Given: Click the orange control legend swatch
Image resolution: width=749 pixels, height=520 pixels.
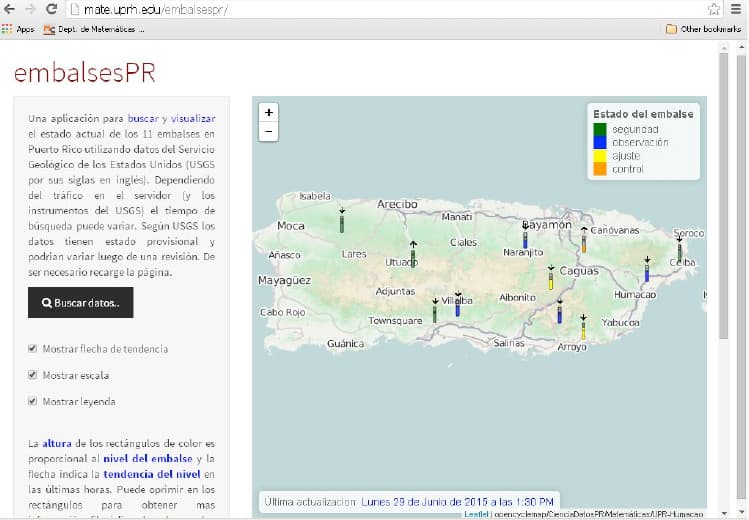Looking at the screenshot, I should (600, 169).
